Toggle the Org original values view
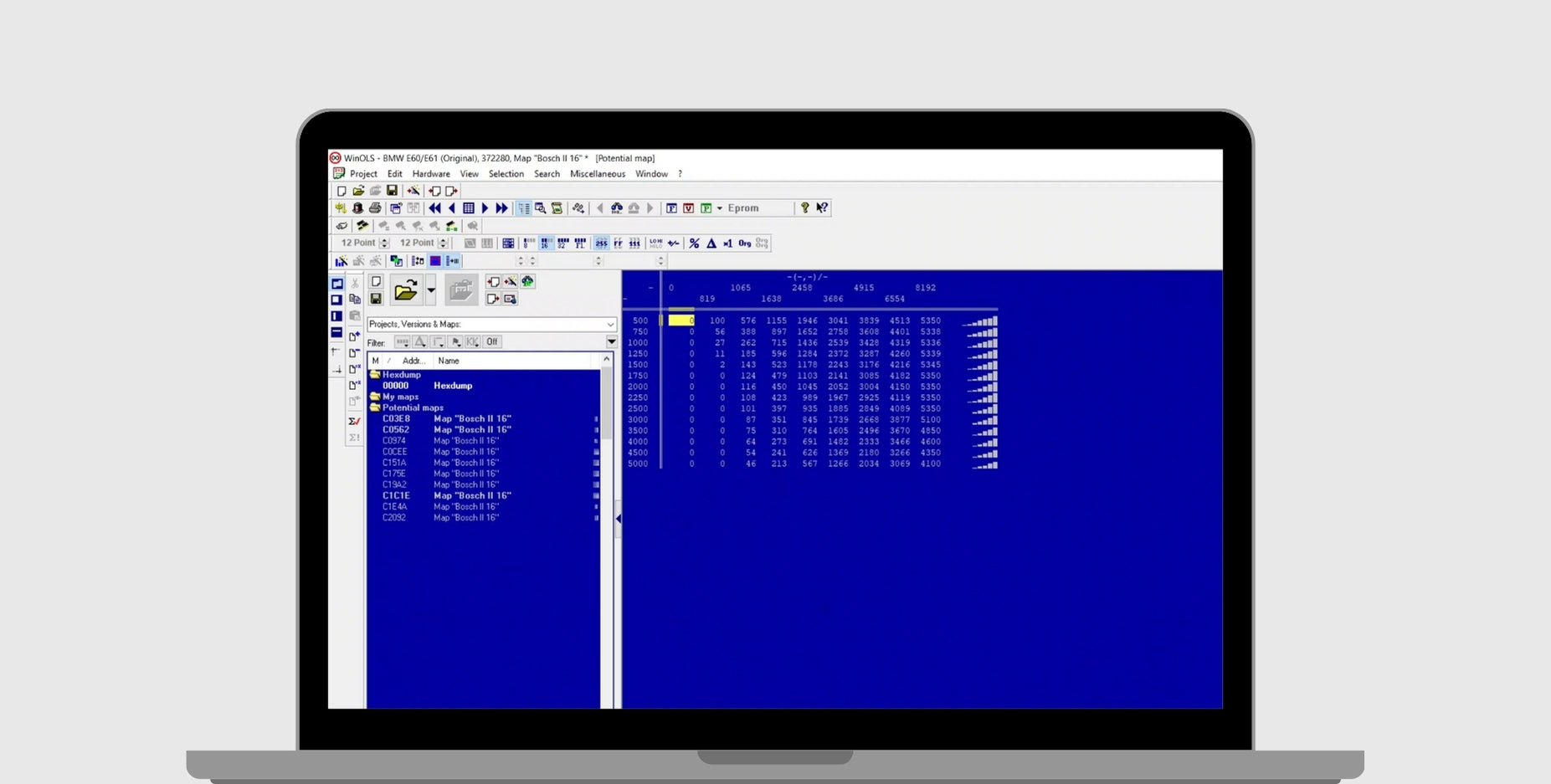 [x=744, y=243]
